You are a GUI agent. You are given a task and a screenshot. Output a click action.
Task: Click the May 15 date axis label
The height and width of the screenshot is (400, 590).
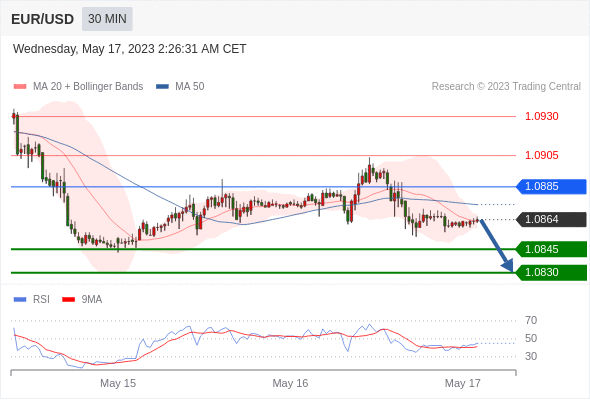point(118,383)
